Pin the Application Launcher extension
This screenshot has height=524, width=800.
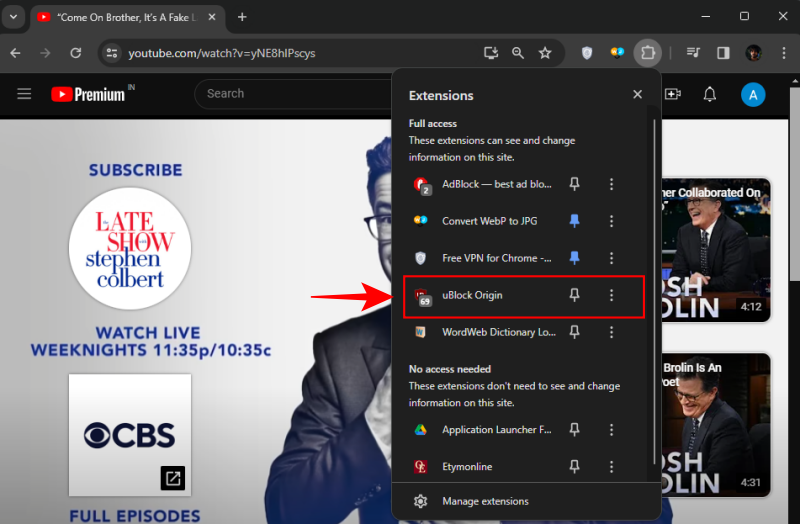point(574,430)
